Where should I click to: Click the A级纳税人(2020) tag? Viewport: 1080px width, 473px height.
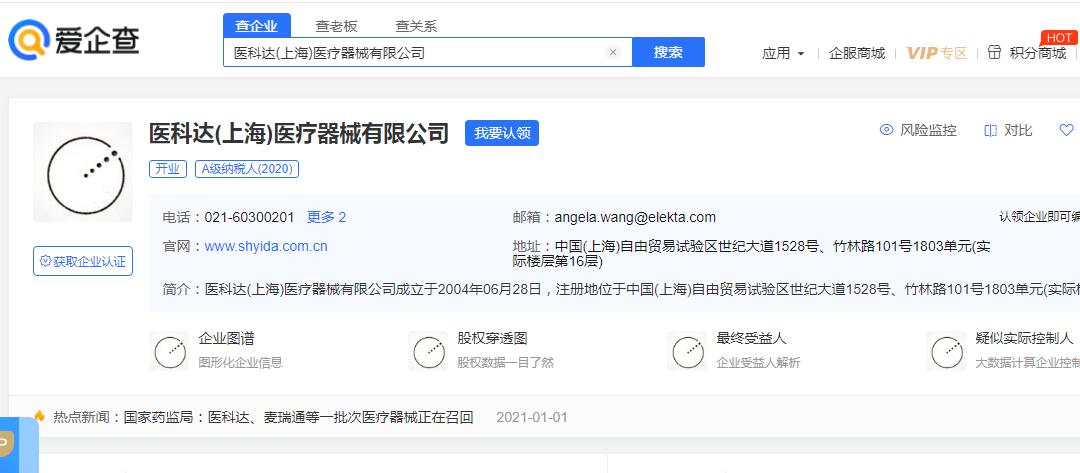tap(247, 169)
